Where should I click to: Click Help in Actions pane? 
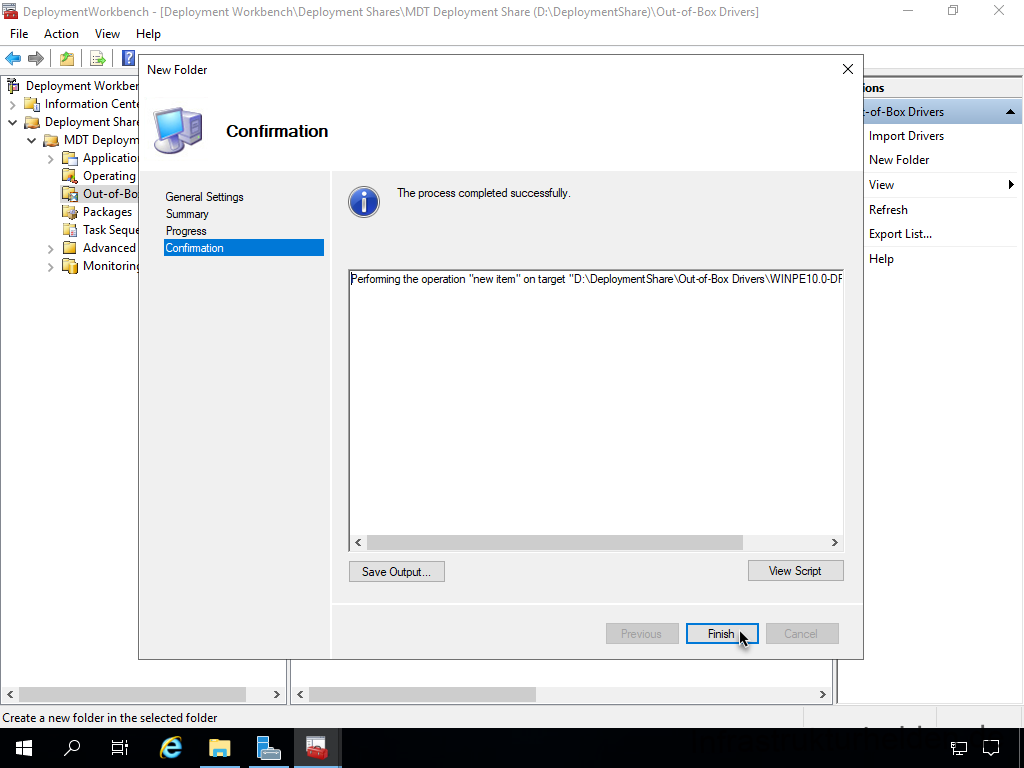click(881, 259)
